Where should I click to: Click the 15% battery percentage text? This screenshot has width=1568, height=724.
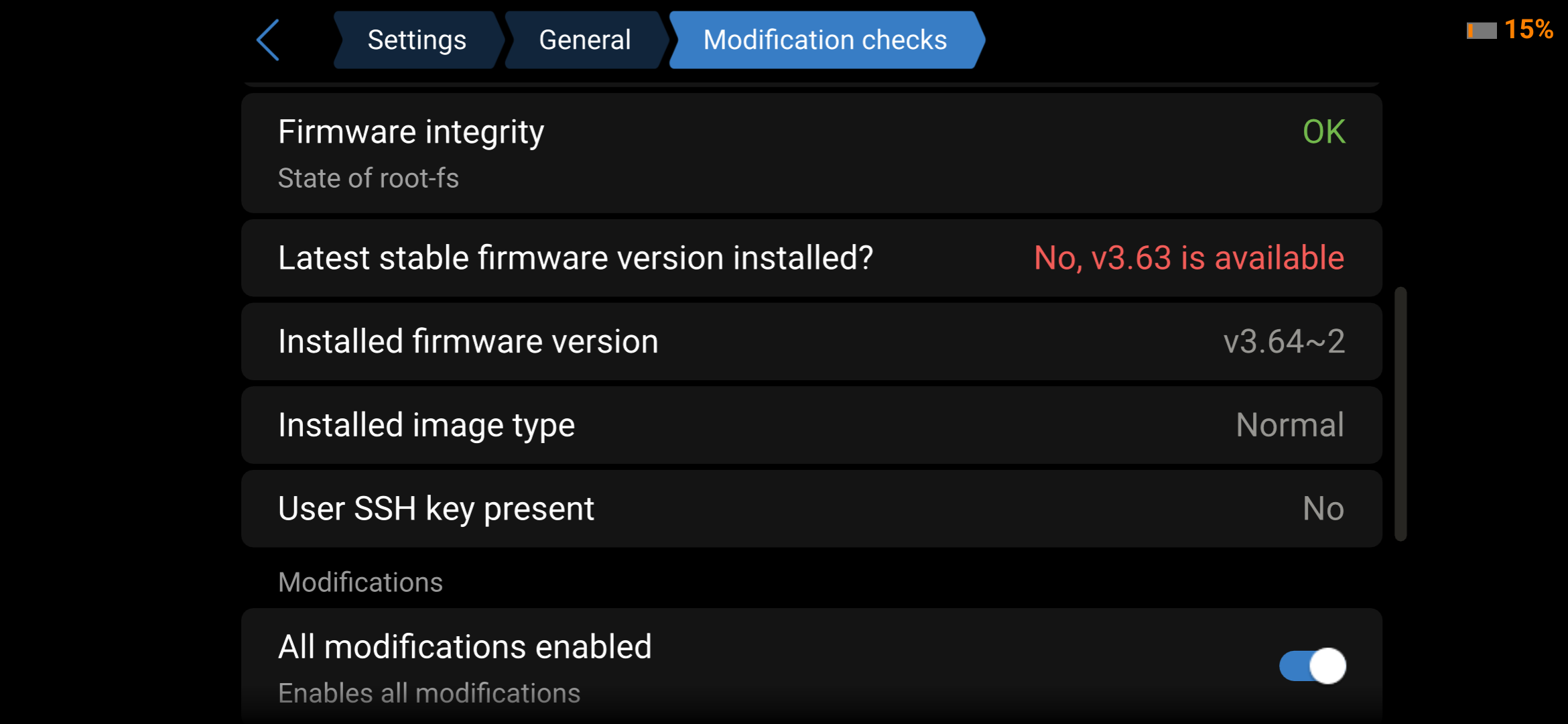(1528, 29)
